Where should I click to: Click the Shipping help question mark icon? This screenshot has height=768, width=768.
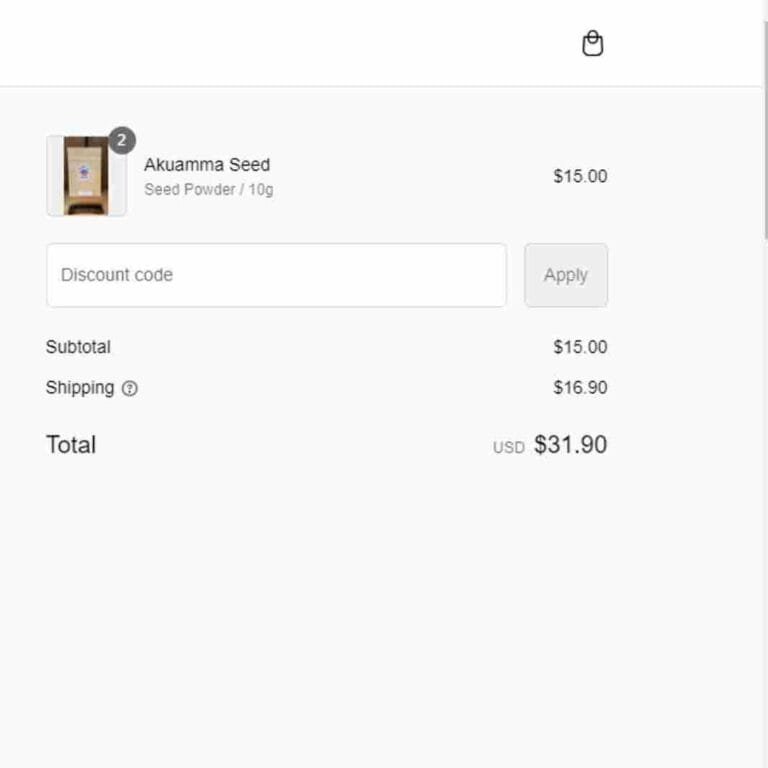[x=129, y=388]
